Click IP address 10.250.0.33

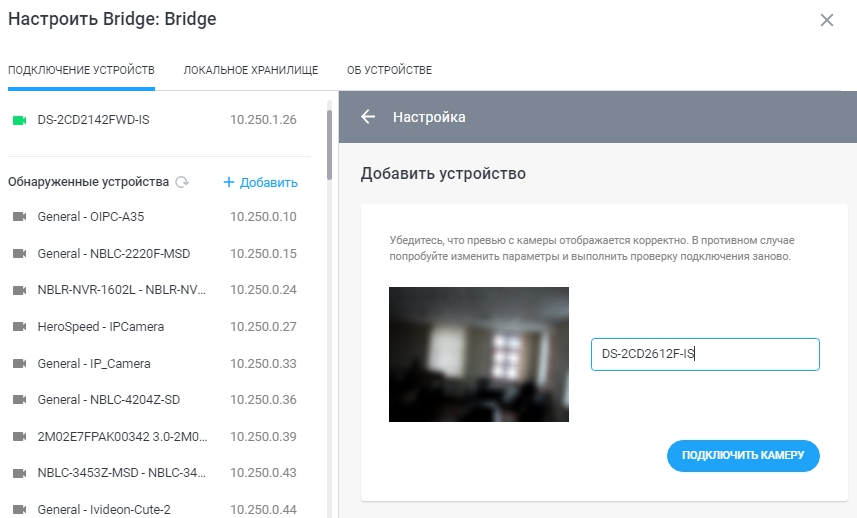pos(263,363)
